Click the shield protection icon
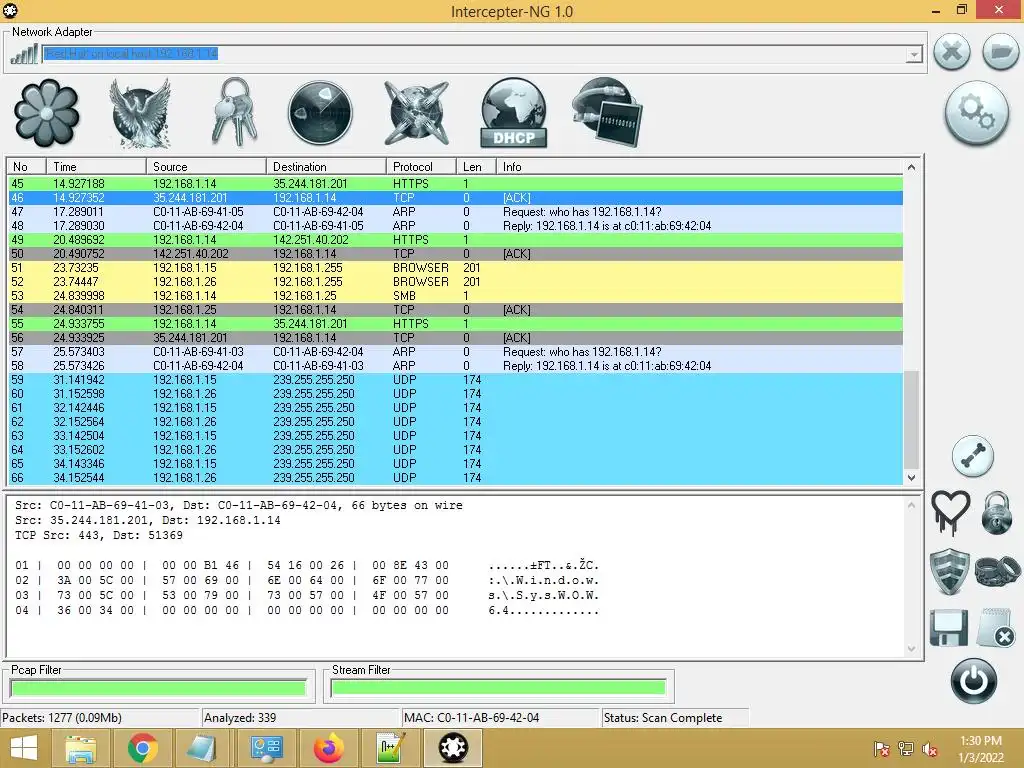The height and width of the screenshot is (768, 1024). click(949, 571)
